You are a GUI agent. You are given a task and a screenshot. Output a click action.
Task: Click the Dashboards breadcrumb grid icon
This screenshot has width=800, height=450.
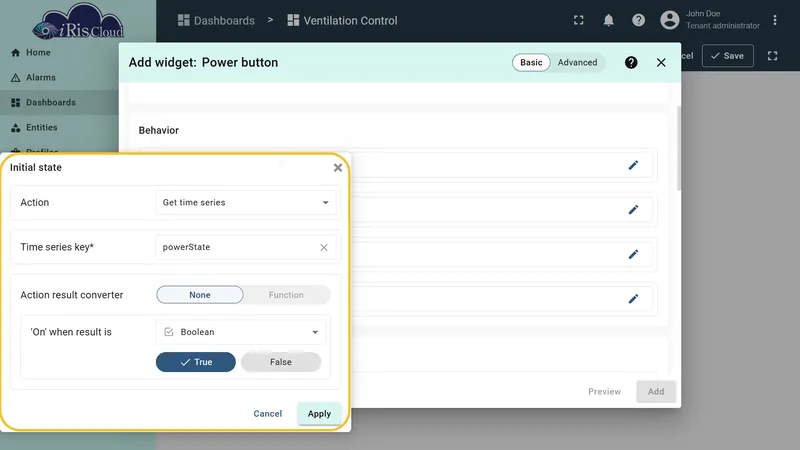click(x=183, y=20)
